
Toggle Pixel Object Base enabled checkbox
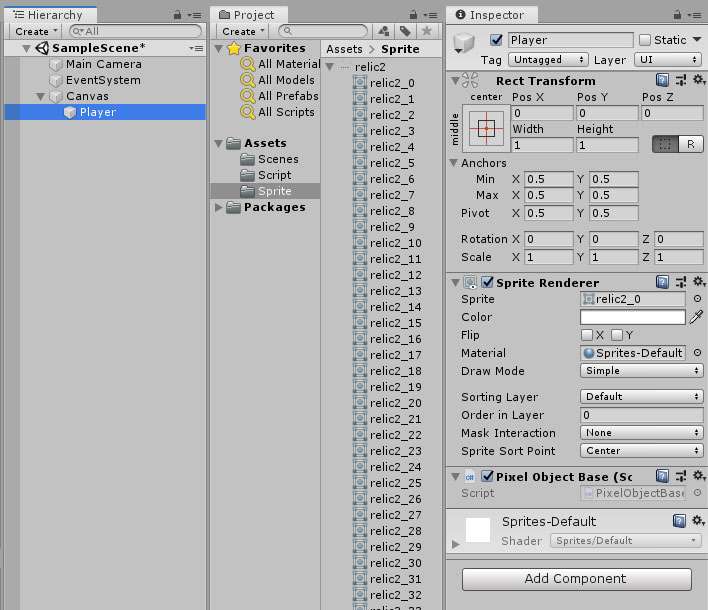487,476
